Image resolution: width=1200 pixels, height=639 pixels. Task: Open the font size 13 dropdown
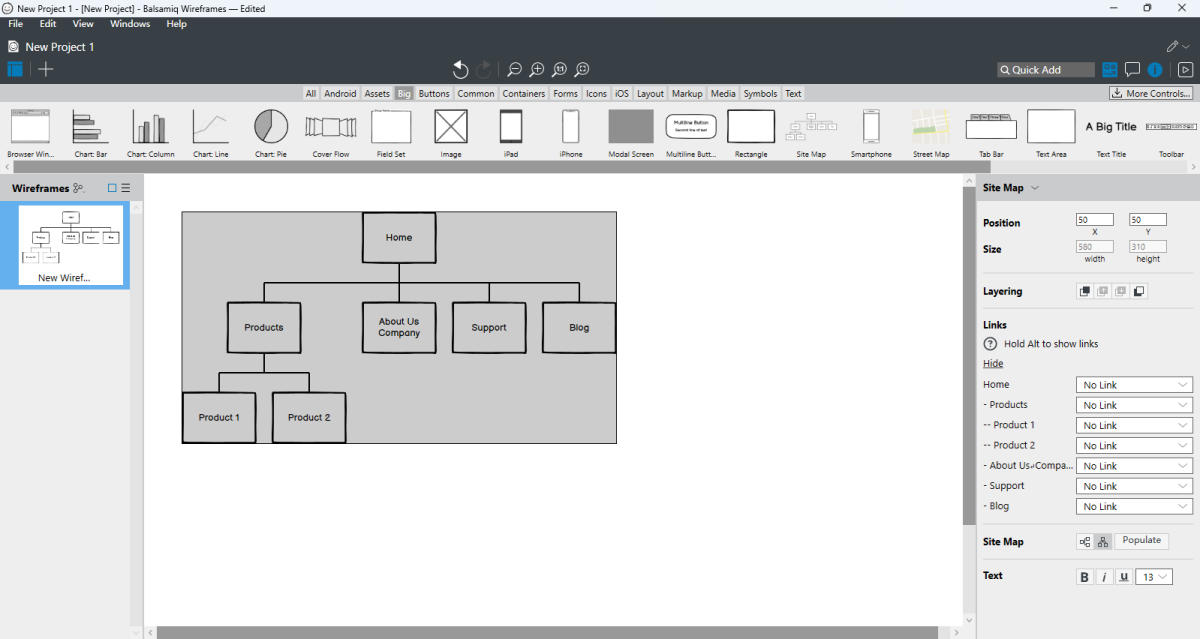pyautogui.click(x=1155, y=577)
